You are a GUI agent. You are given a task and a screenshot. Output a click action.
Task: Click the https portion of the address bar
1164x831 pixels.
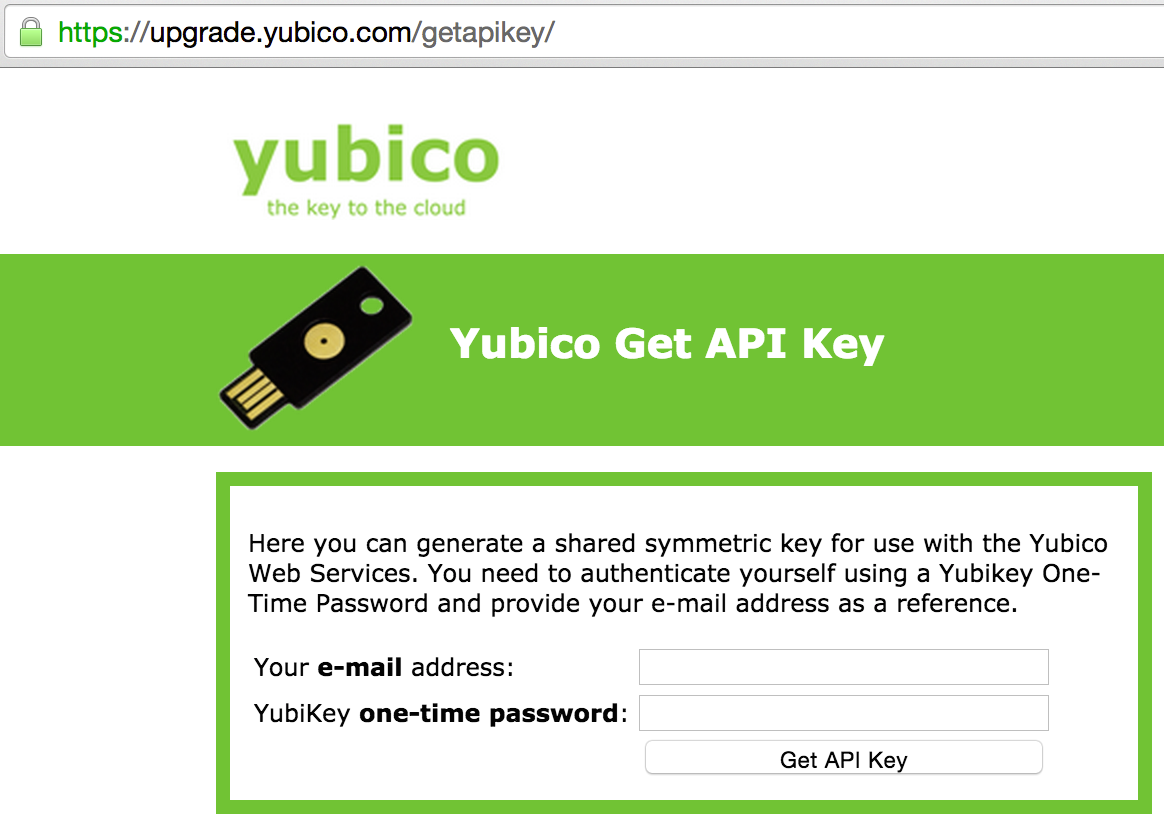coord(92,31)
